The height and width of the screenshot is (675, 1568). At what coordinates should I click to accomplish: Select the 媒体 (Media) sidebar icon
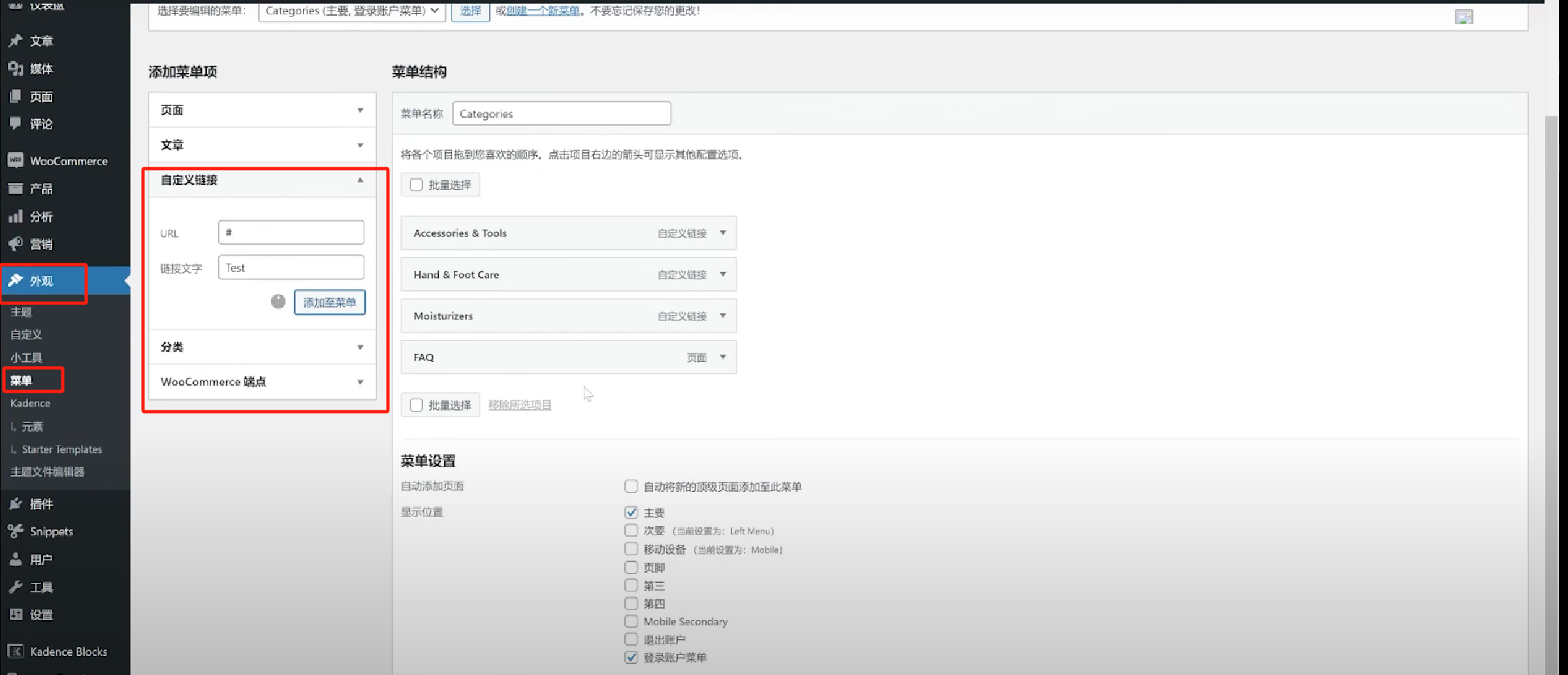tap(14, 69)
